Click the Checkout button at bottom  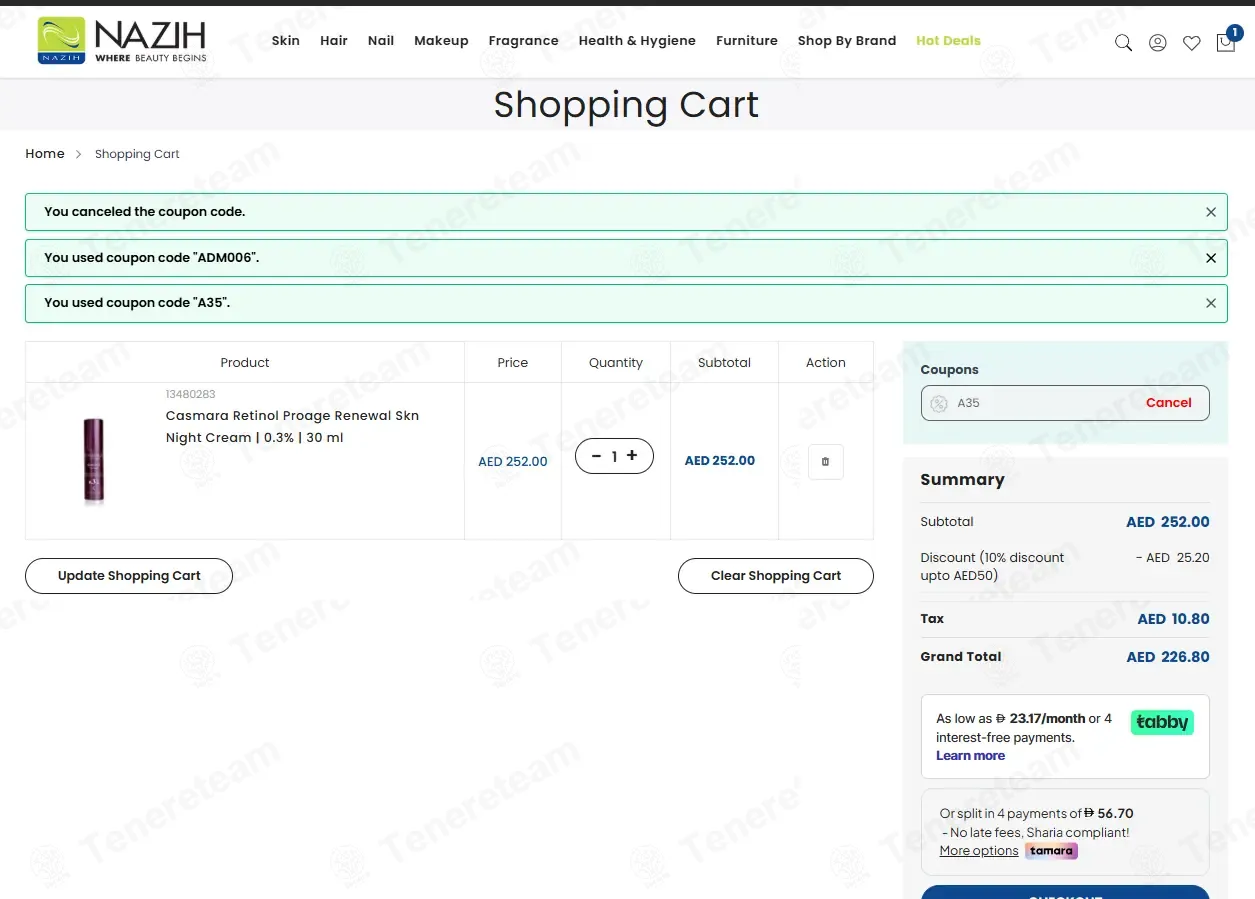tap(1065, 892)
